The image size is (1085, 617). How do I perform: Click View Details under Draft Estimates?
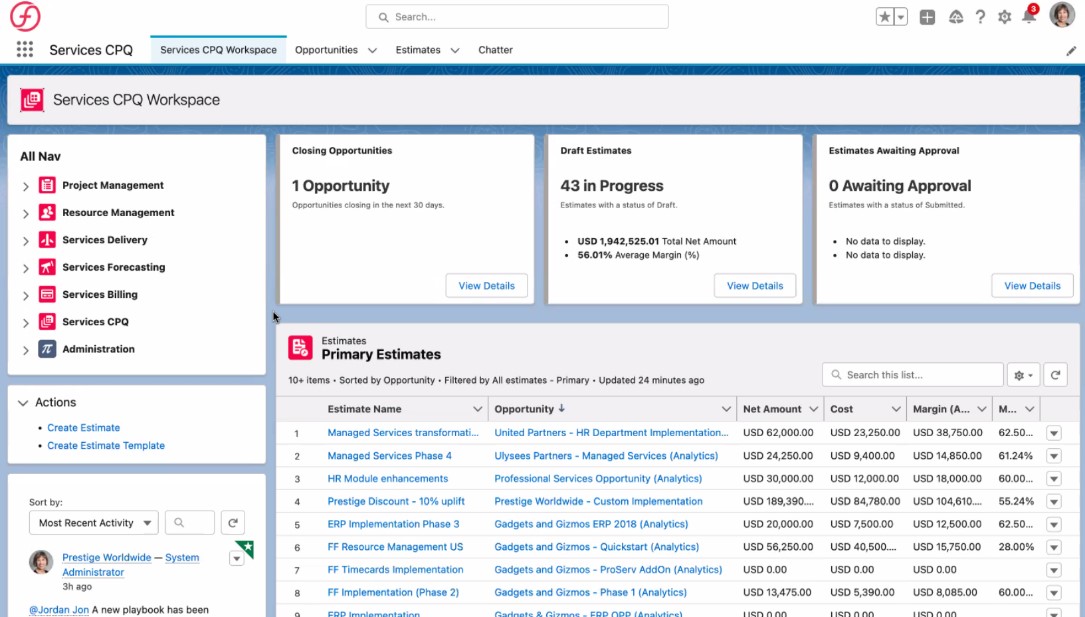[755, 286]
